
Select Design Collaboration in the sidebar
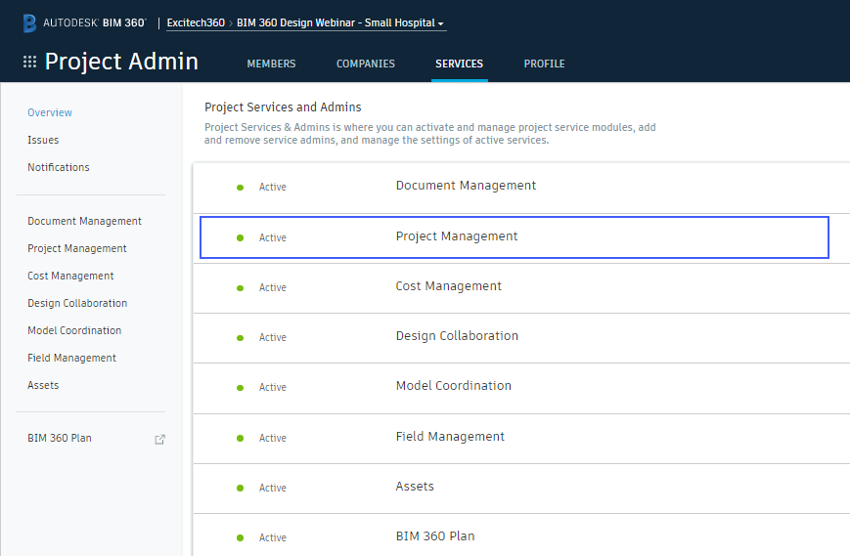(78, 303)
